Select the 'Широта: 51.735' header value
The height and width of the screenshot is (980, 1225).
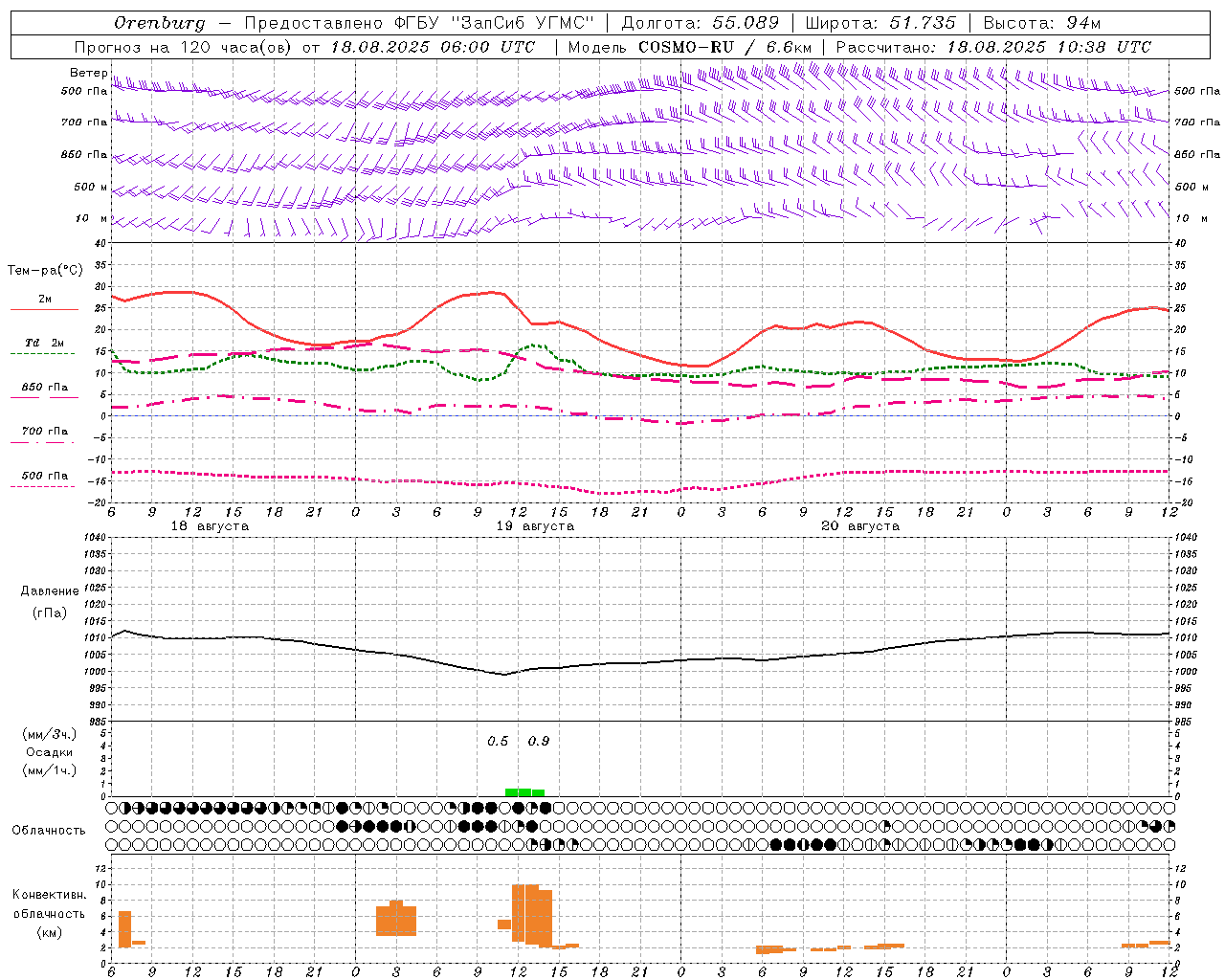[880, 23]
